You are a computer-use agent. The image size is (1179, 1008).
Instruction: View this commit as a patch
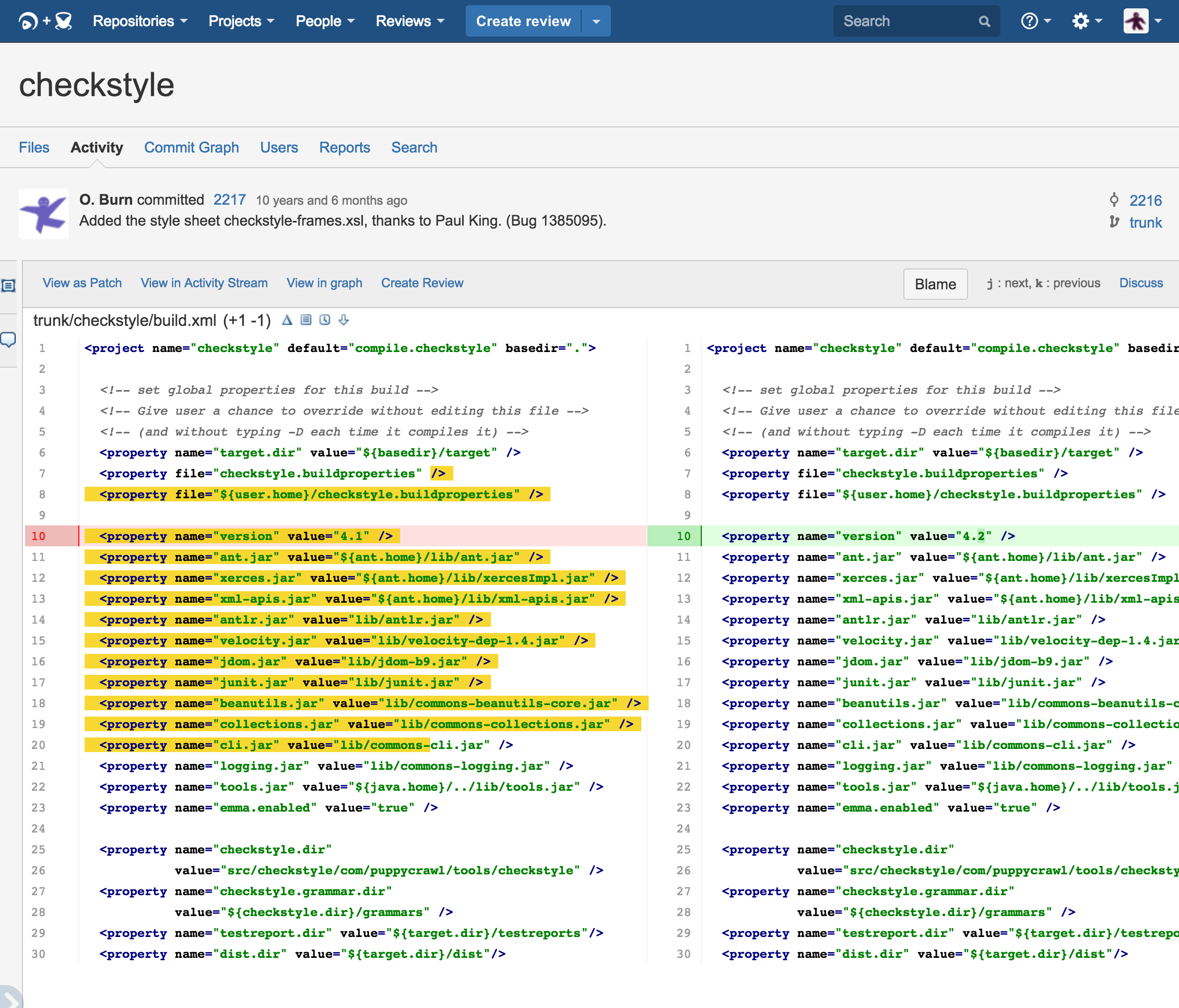pyautogui.click(x=82, y=283)
